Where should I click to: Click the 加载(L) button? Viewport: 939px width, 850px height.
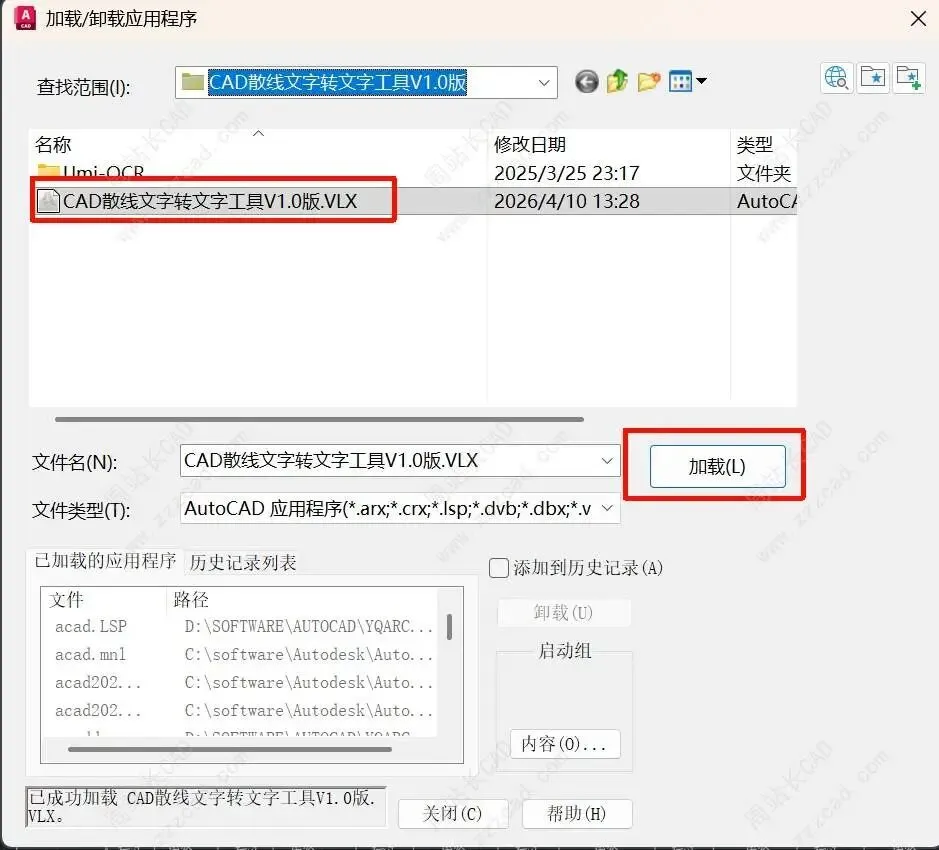pos(717,466)
